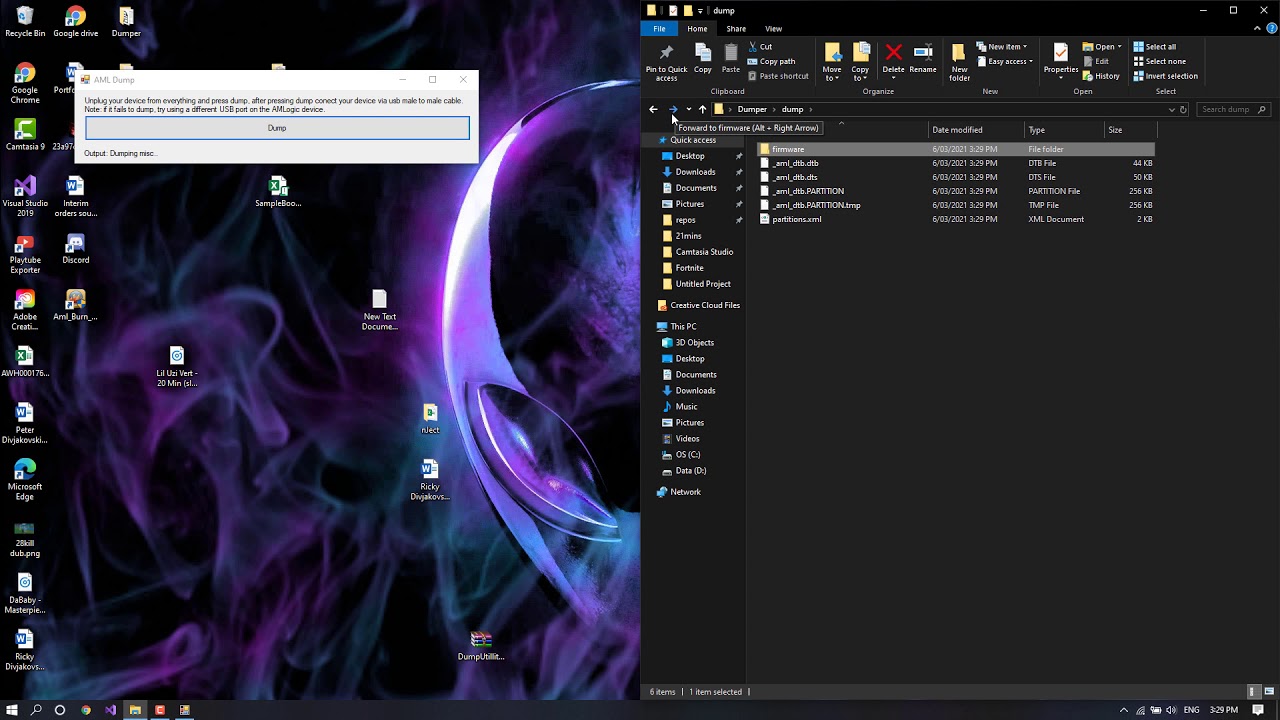Collapse the Explorer ribbon chevron
1280x720 pixels.
pyautogui.click(x=1255, y=29)
